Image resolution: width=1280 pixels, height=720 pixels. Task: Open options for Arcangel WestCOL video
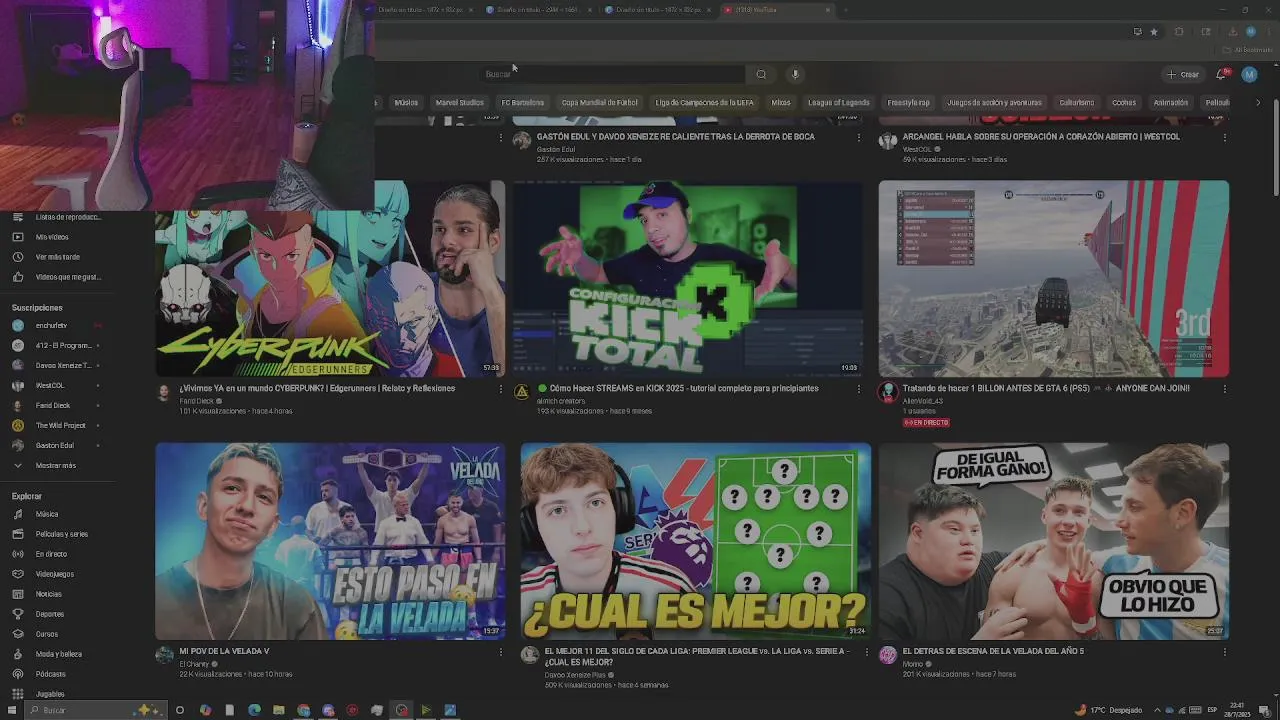(x=1225, y=137)
